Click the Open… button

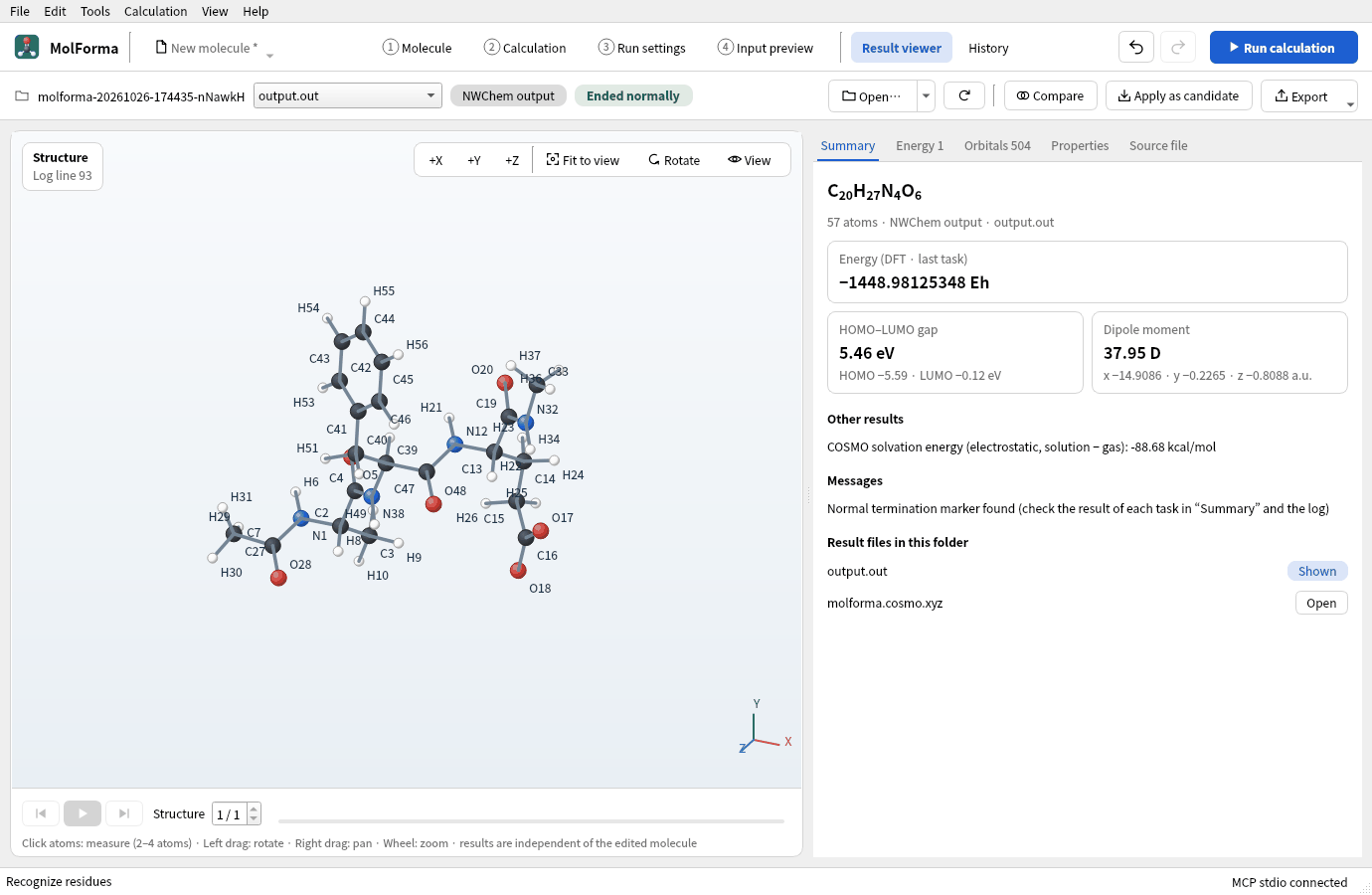pos(872,95)
